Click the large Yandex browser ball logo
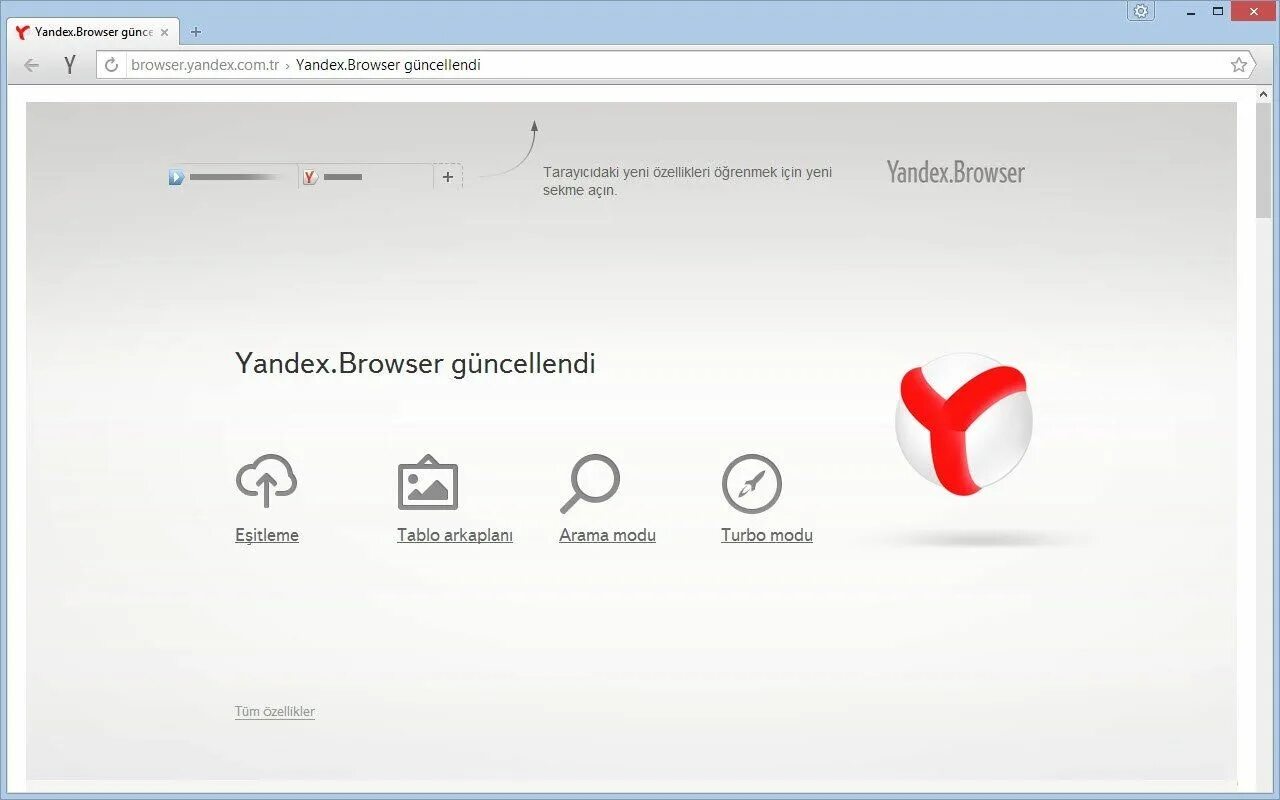 963,423
